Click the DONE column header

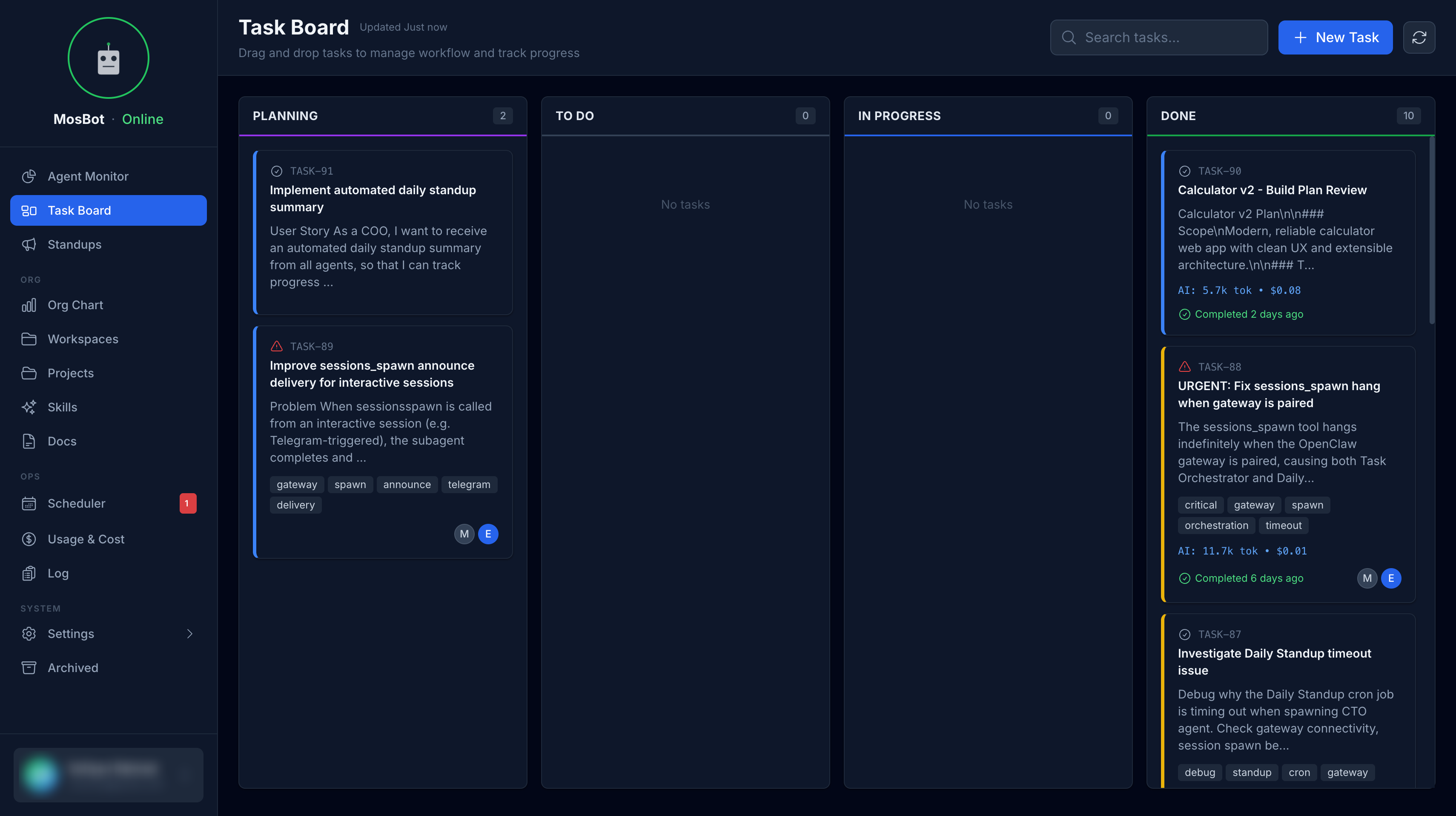(x=1178, y=116)
